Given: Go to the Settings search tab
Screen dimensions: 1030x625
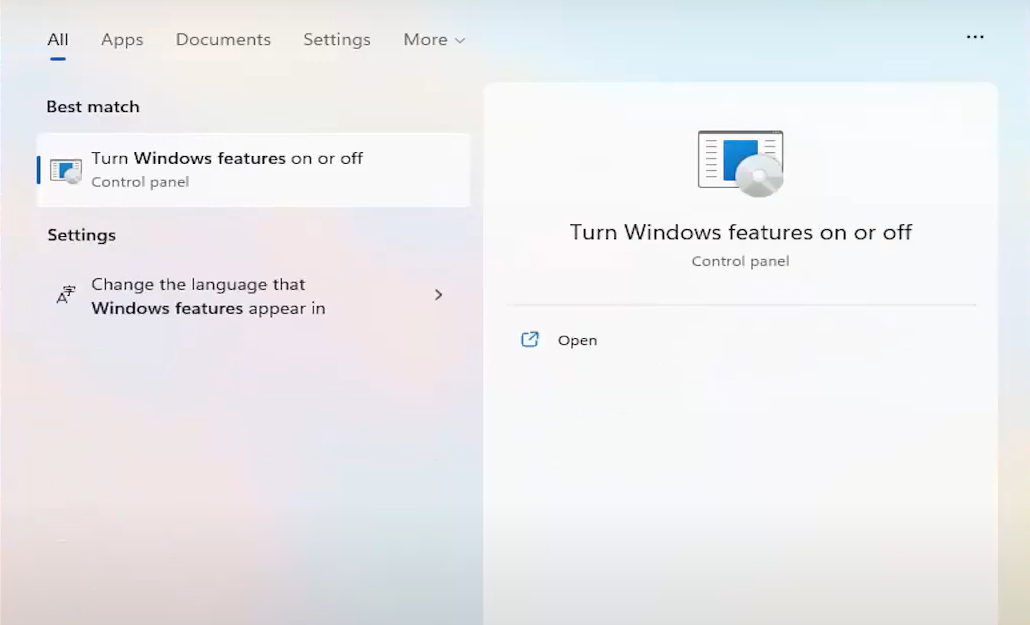Looking at the screenshot, I should (337, 40).
